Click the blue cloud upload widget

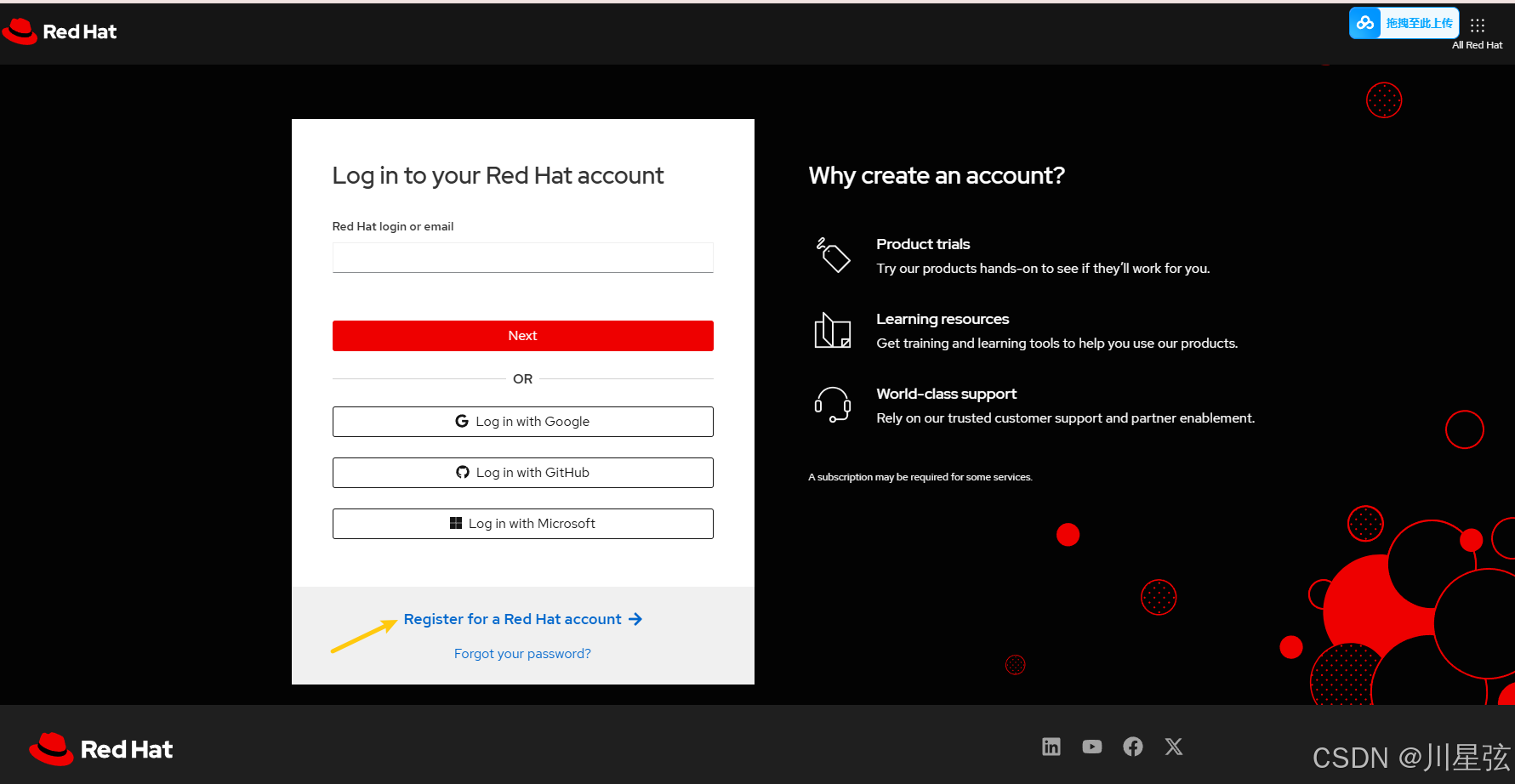(x=1404, y=23)
